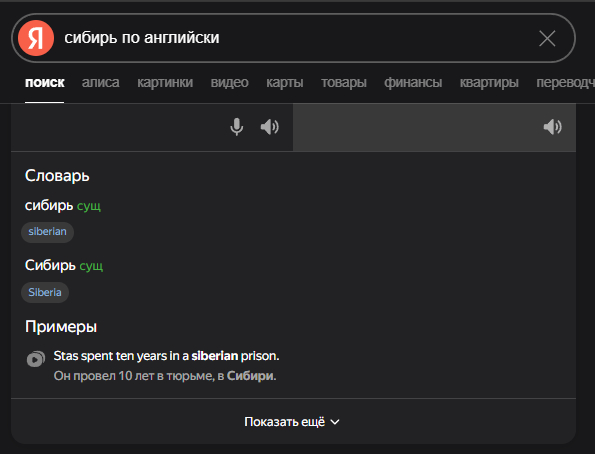Switch to the алиса tab
Screen dimensions: 595x454
click(101, 82)
